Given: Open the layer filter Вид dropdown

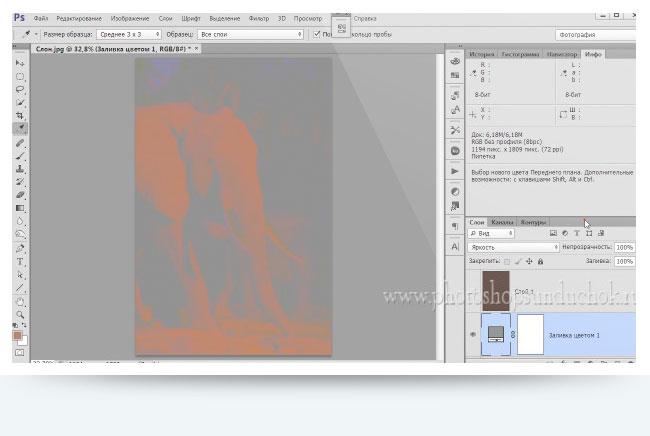Looking at the screenshot, I should pos(491,233).
